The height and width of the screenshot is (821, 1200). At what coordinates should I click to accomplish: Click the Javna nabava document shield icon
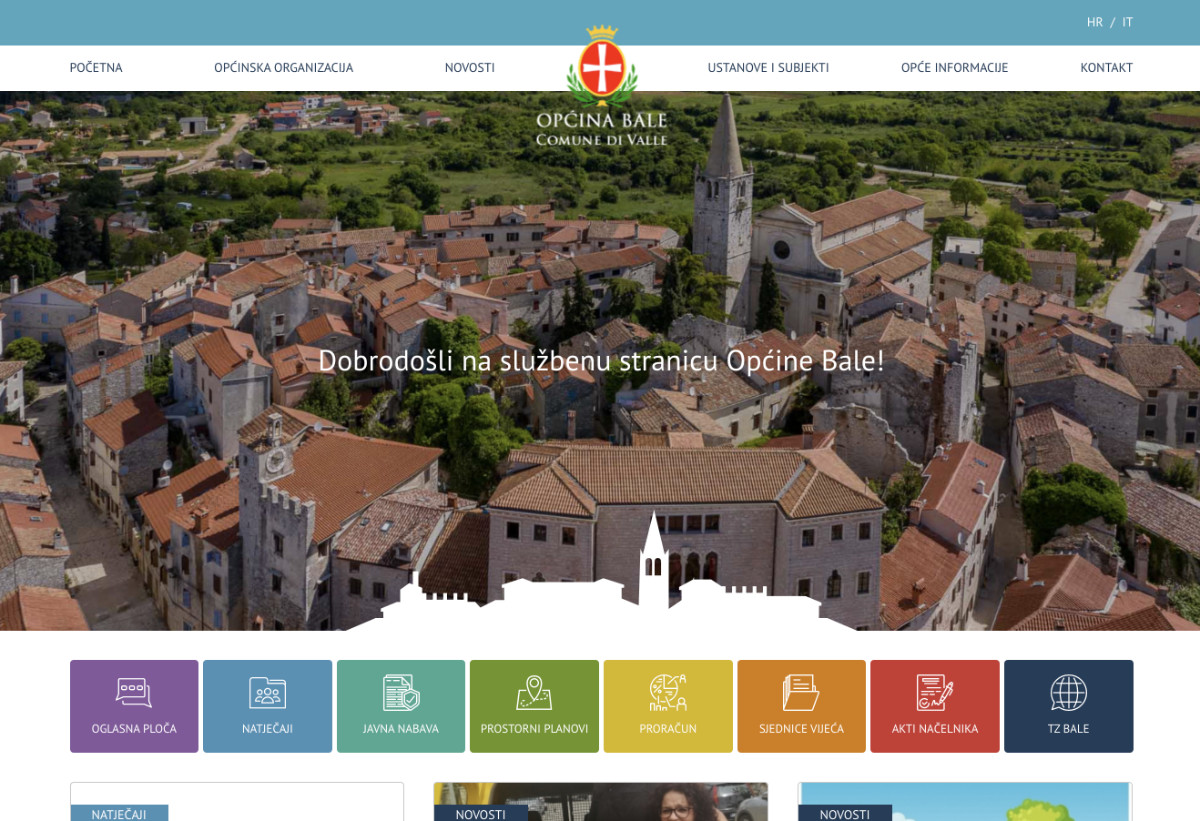(401, 692)
